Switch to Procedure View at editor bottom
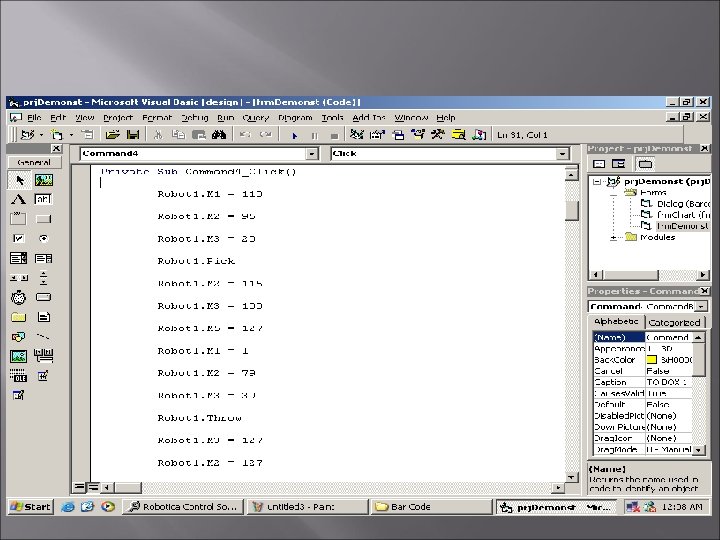This screenshot has width=720, height=540. (79, 487)
